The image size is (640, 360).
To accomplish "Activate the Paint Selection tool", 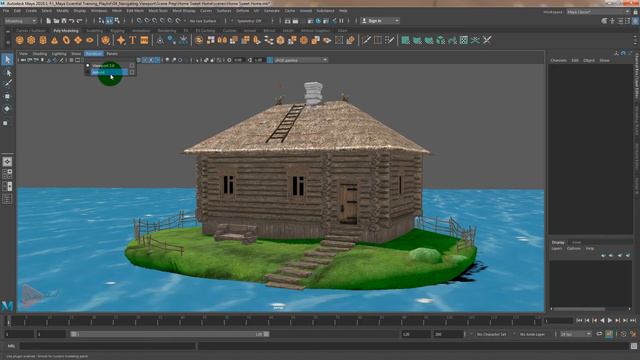I will click(x=7, y=84).
